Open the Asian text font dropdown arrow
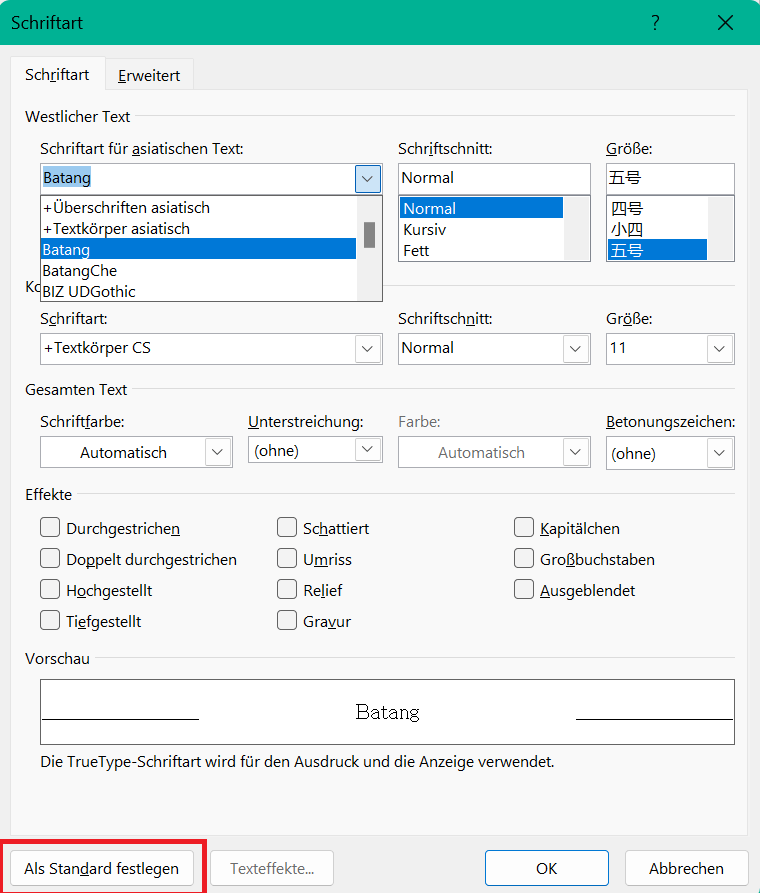 coord(368,179)
